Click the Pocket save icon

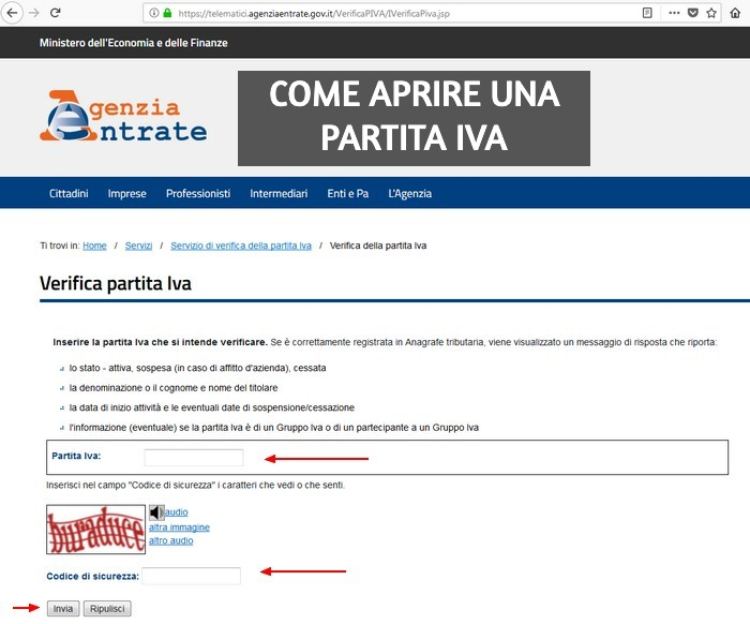(x=692, y=14)
